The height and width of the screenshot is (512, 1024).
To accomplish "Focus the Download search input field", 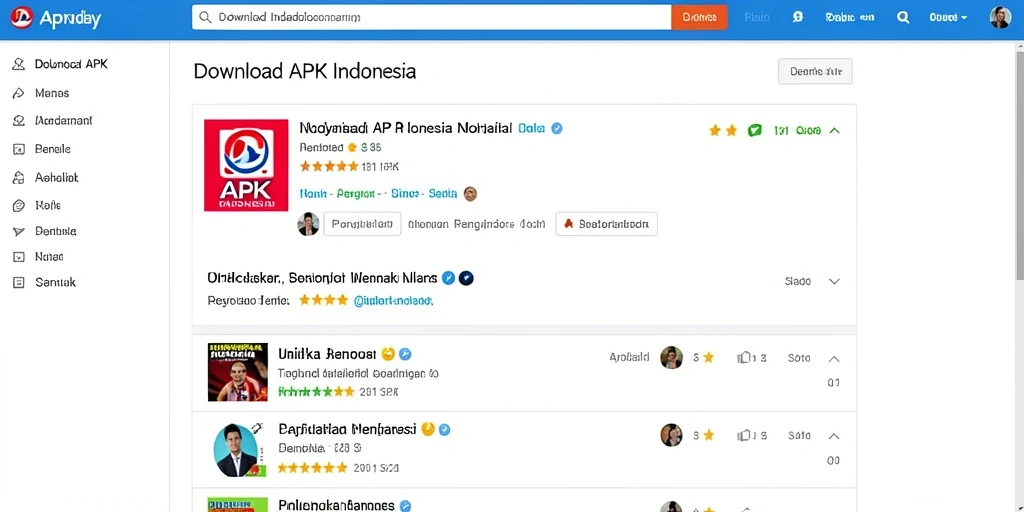I will click(x=432, y=18).
